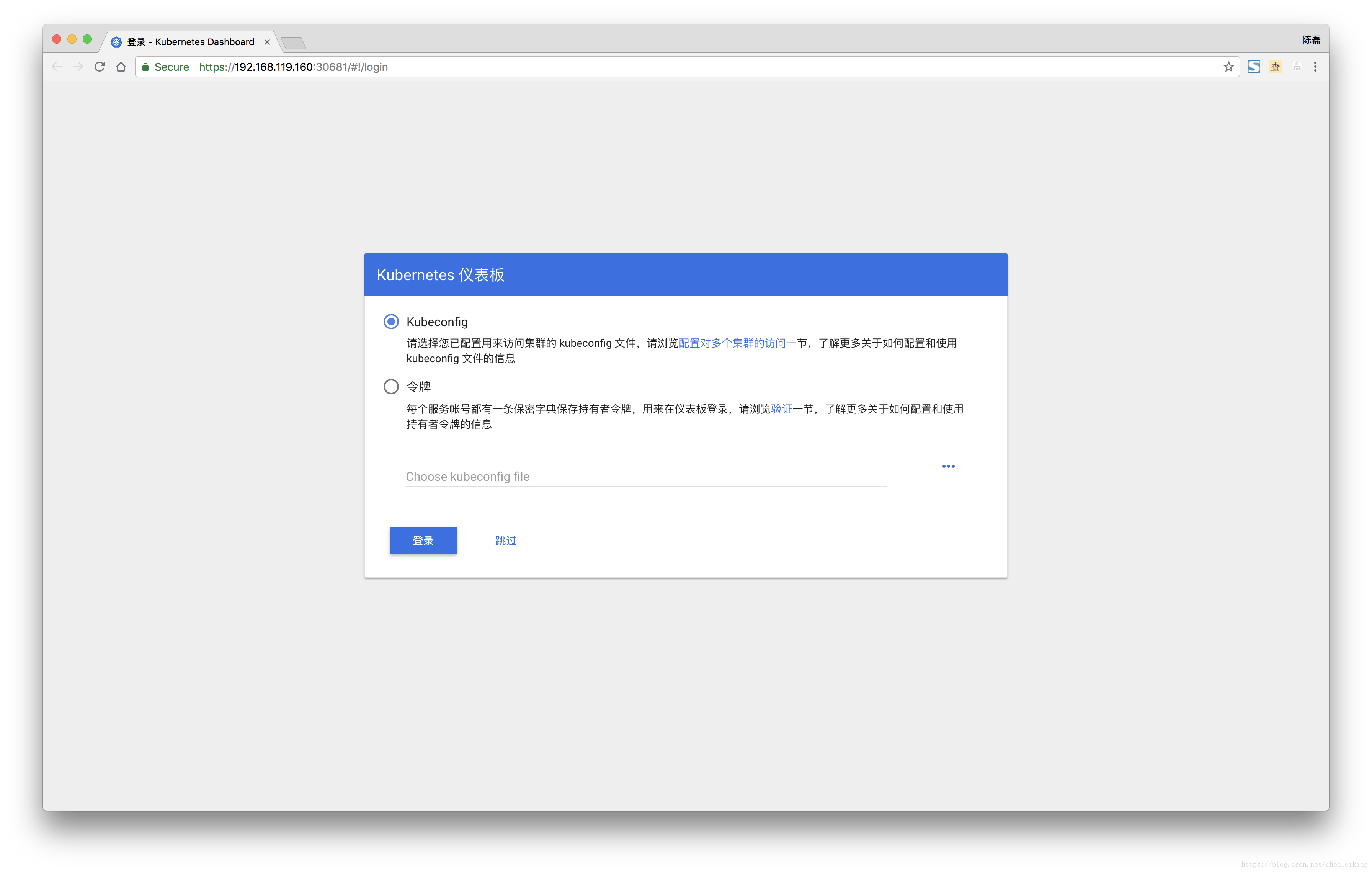Click the green Secure padlock icon

[145, 67]
